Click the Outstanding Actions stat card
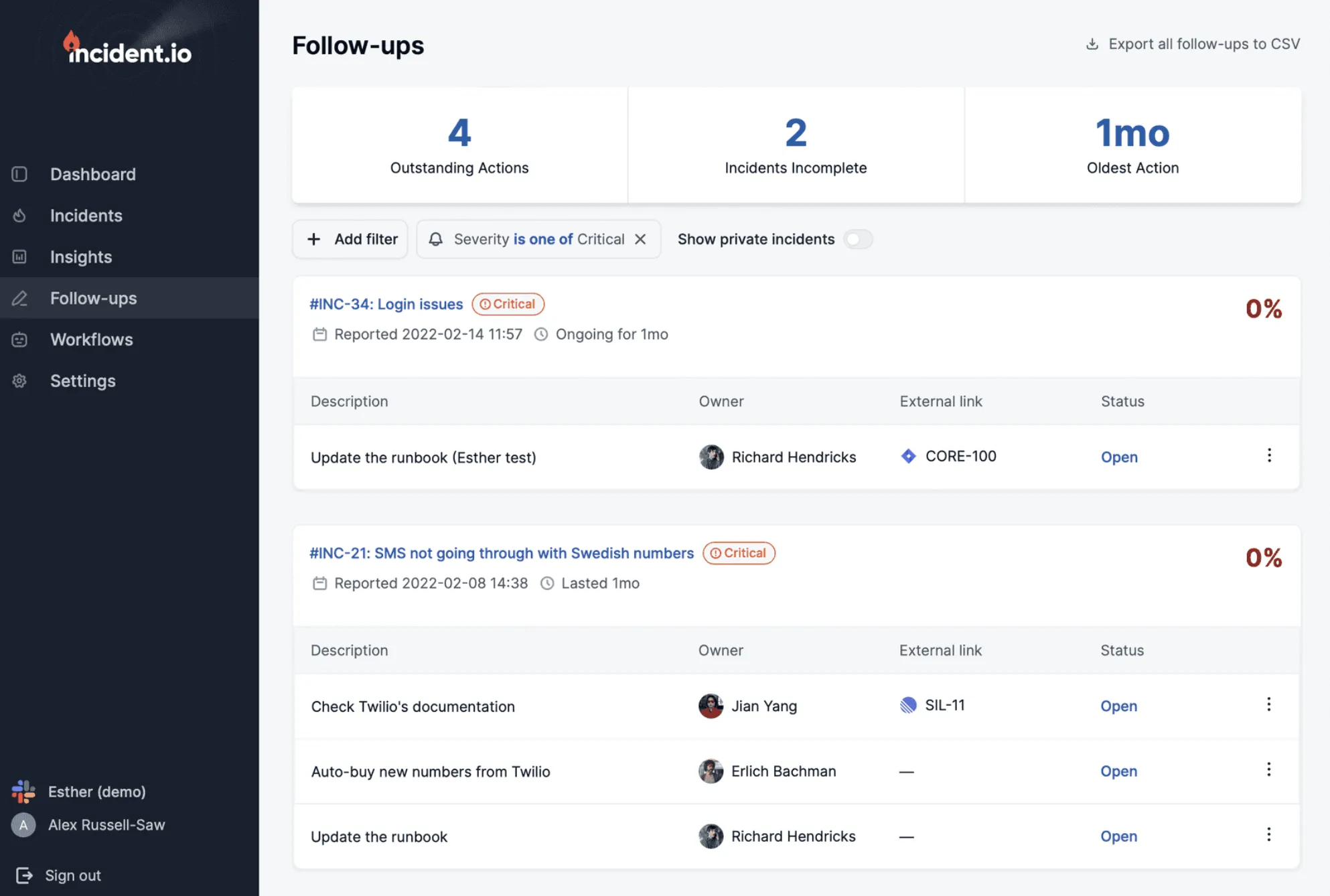Viewport: 1330px width, 896px height. click(459, 145)
